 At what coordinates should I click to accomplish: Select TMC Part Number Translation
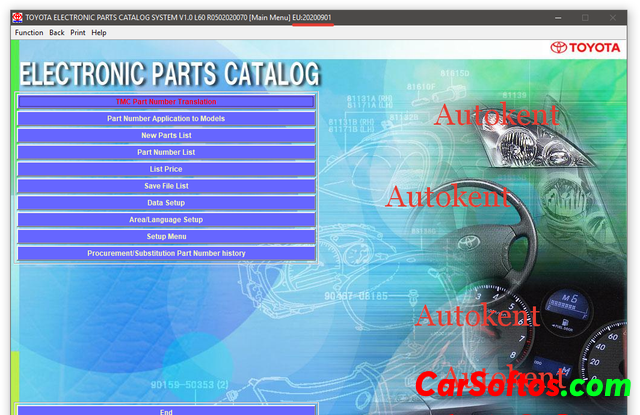tap(166, 102)
